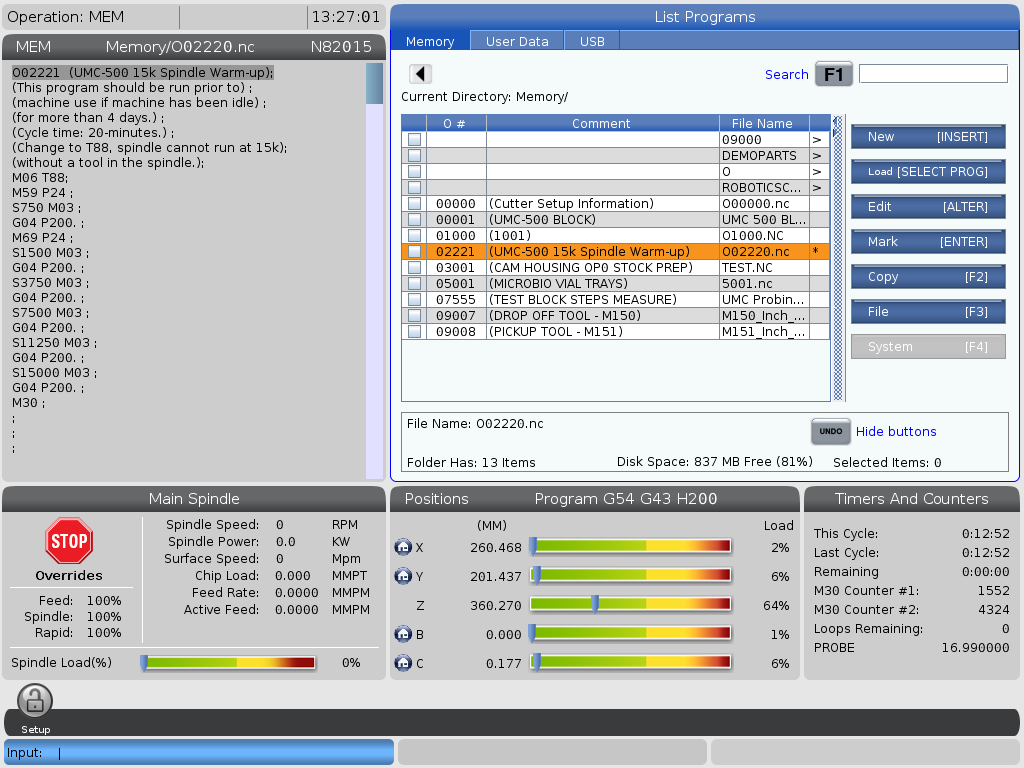Image resolution: width=1024 pixels, height=768 pixels.
Task: Switch to the USB tab
Action: click(x=592, y=41)
